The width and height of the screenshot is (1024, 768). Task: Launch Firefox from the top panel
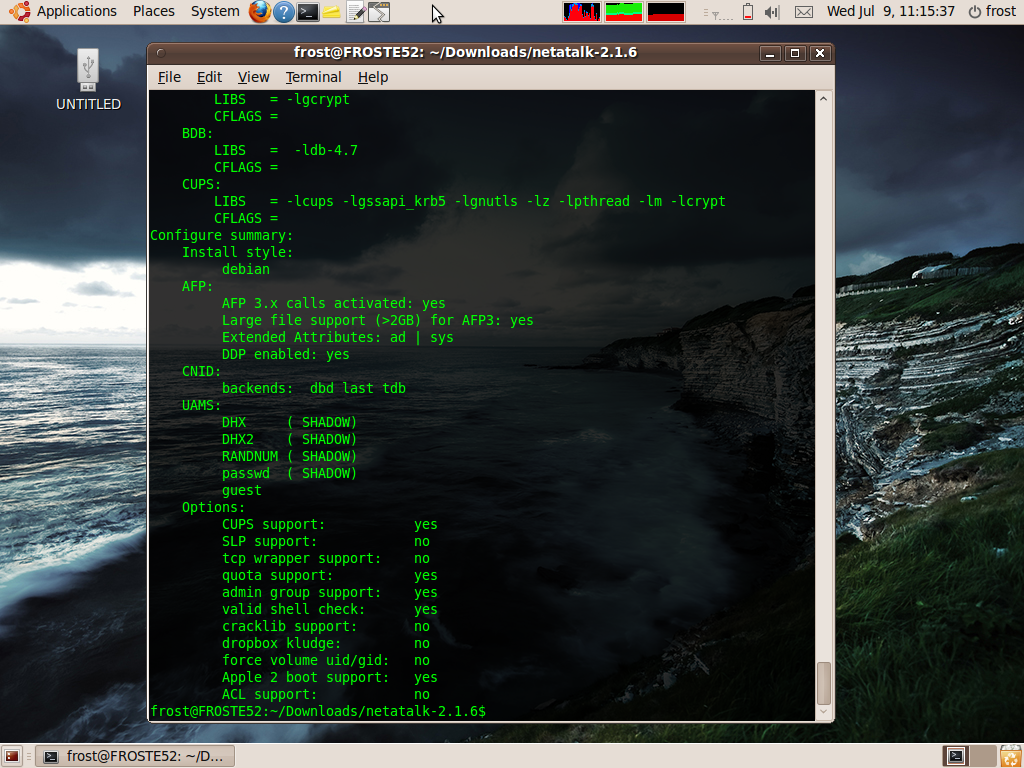(259, 12)
